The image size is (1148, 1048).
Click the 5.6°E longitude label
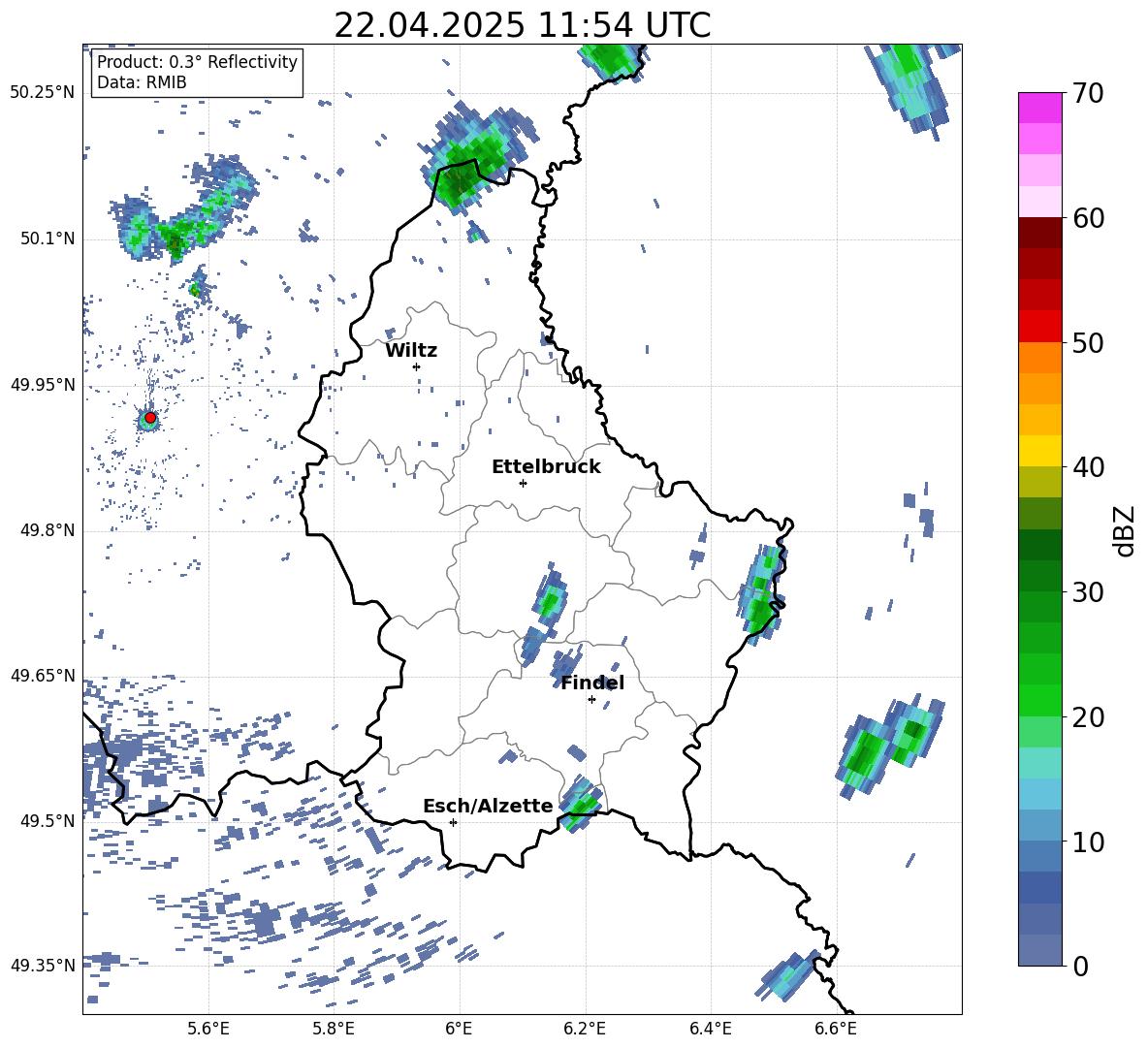click(x=208, y=1029)
